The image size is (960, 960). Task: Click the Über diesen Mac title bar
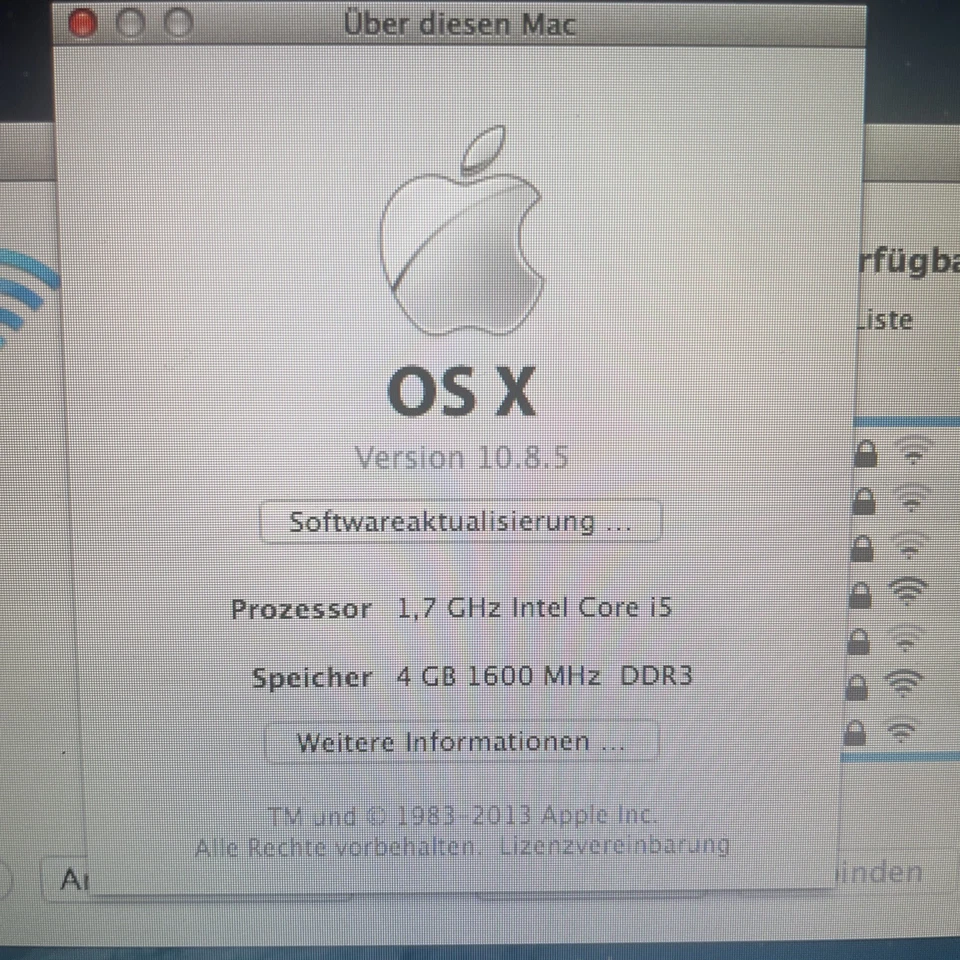461,23
